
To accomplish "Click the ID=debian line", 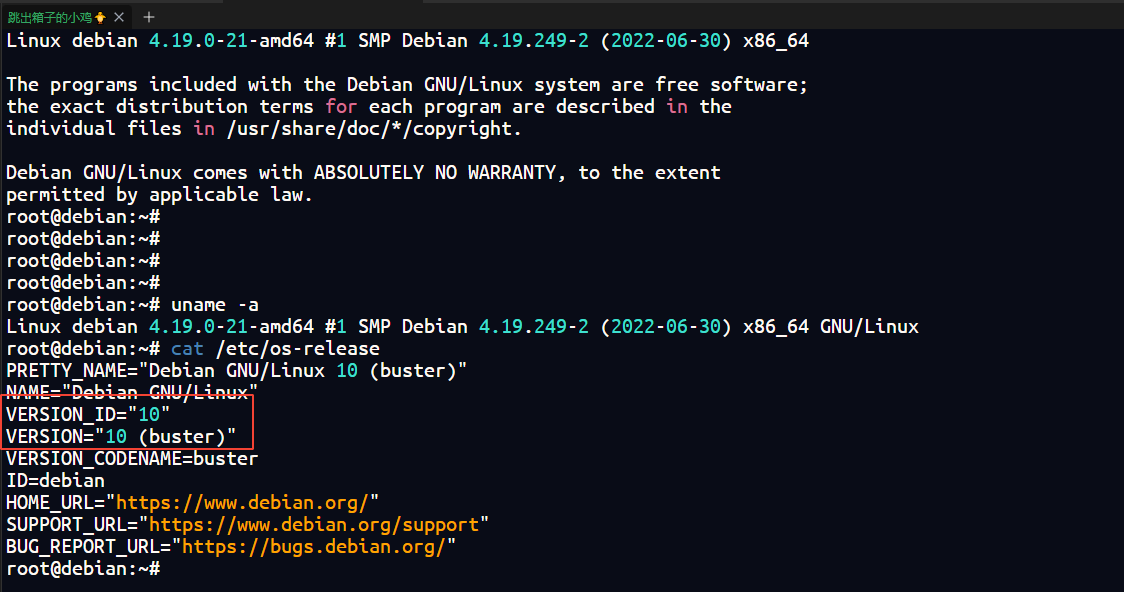I will [x=55, y=480].
